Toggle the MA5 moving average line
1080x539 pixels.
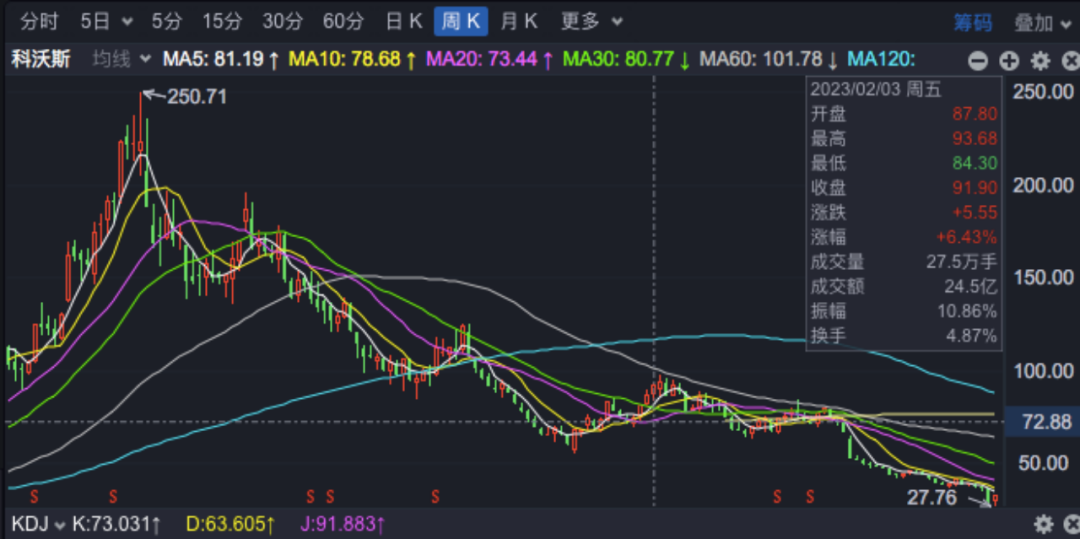coord(220,60)
